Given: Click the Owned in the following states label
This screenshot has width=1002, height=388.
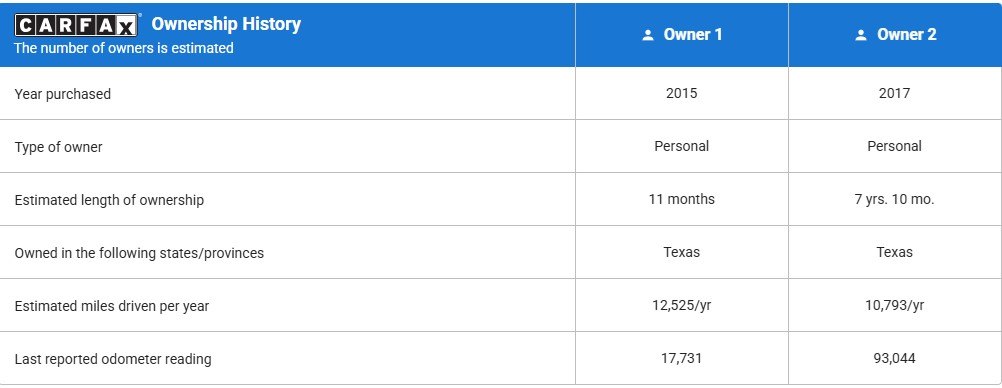Looking at the screenshot, I should pyautogui.click(x=139, y=253).
